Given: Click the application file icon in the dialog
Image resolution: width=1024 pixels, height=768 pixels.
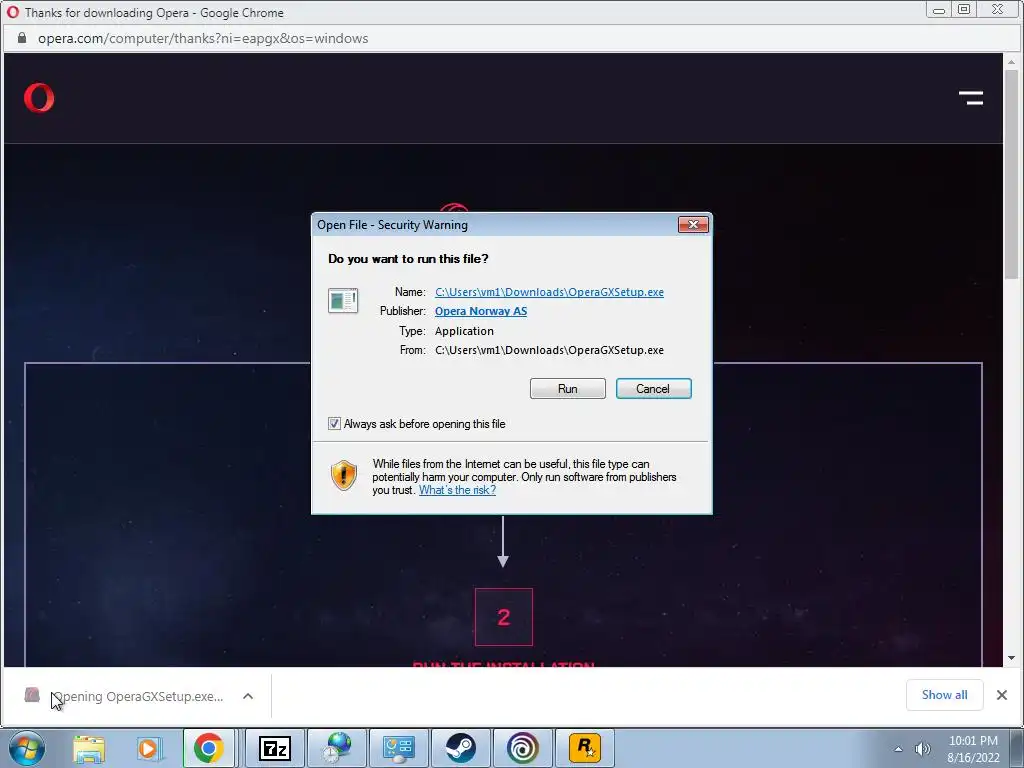Looking at the screenshot, I should click(x=343, y=301).
